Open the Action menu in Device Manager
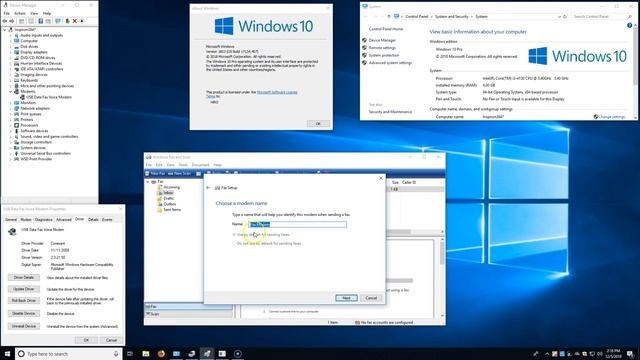 [x=20, y=13]
